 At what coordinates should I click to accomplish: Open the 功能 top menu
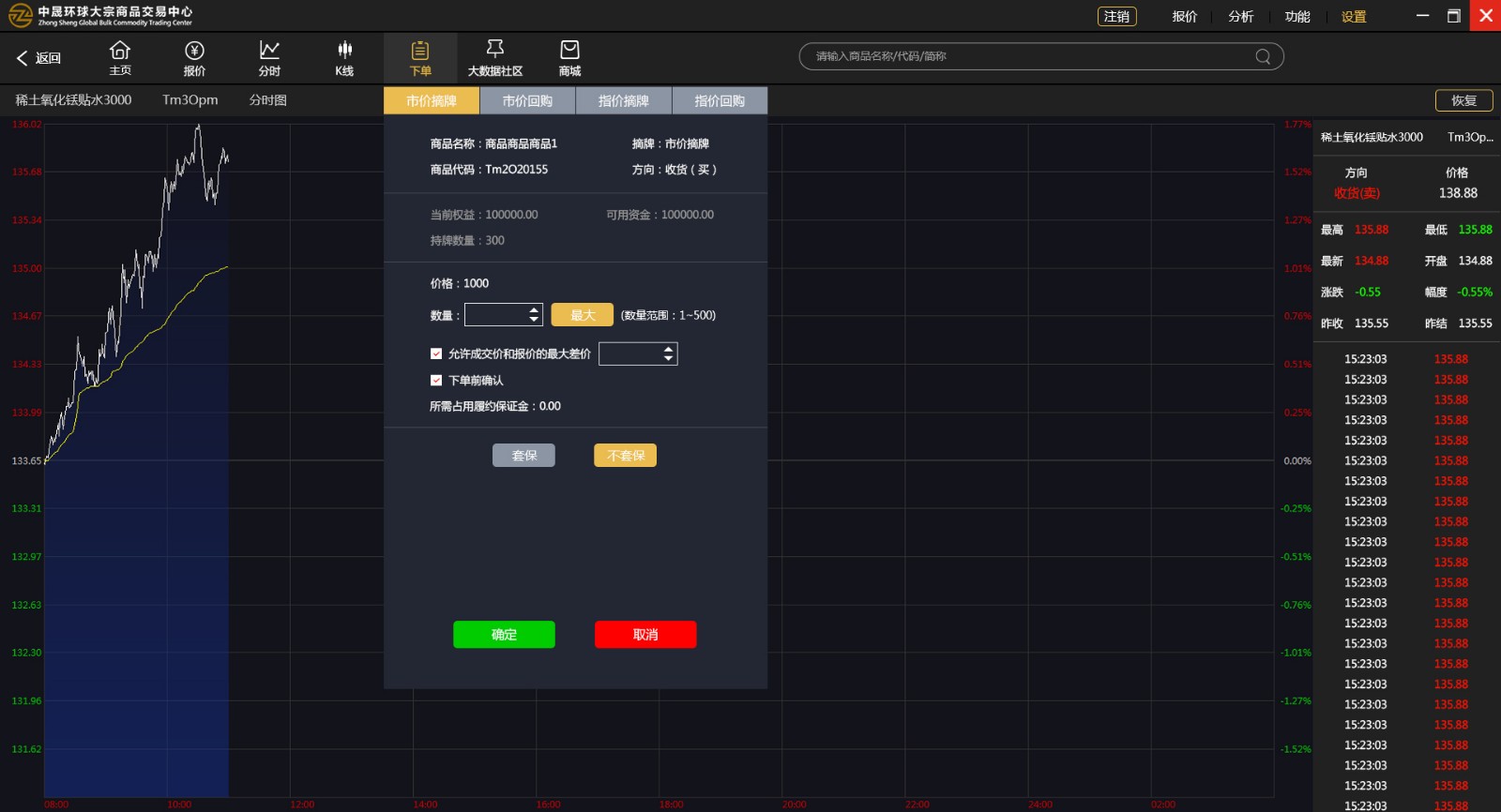(1297, 16)
